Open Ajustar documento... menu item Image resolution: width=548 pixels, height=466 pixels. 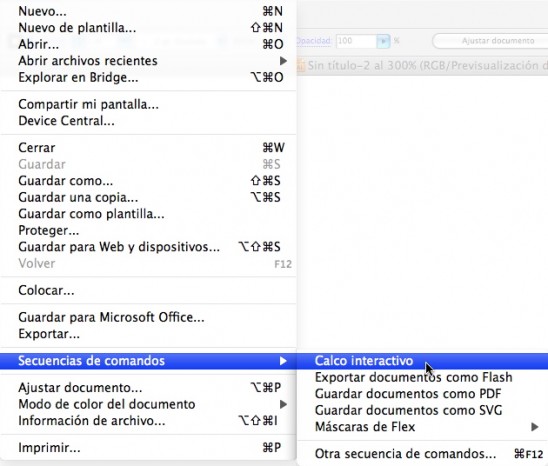pyautogui.click(x=148, y=388)
